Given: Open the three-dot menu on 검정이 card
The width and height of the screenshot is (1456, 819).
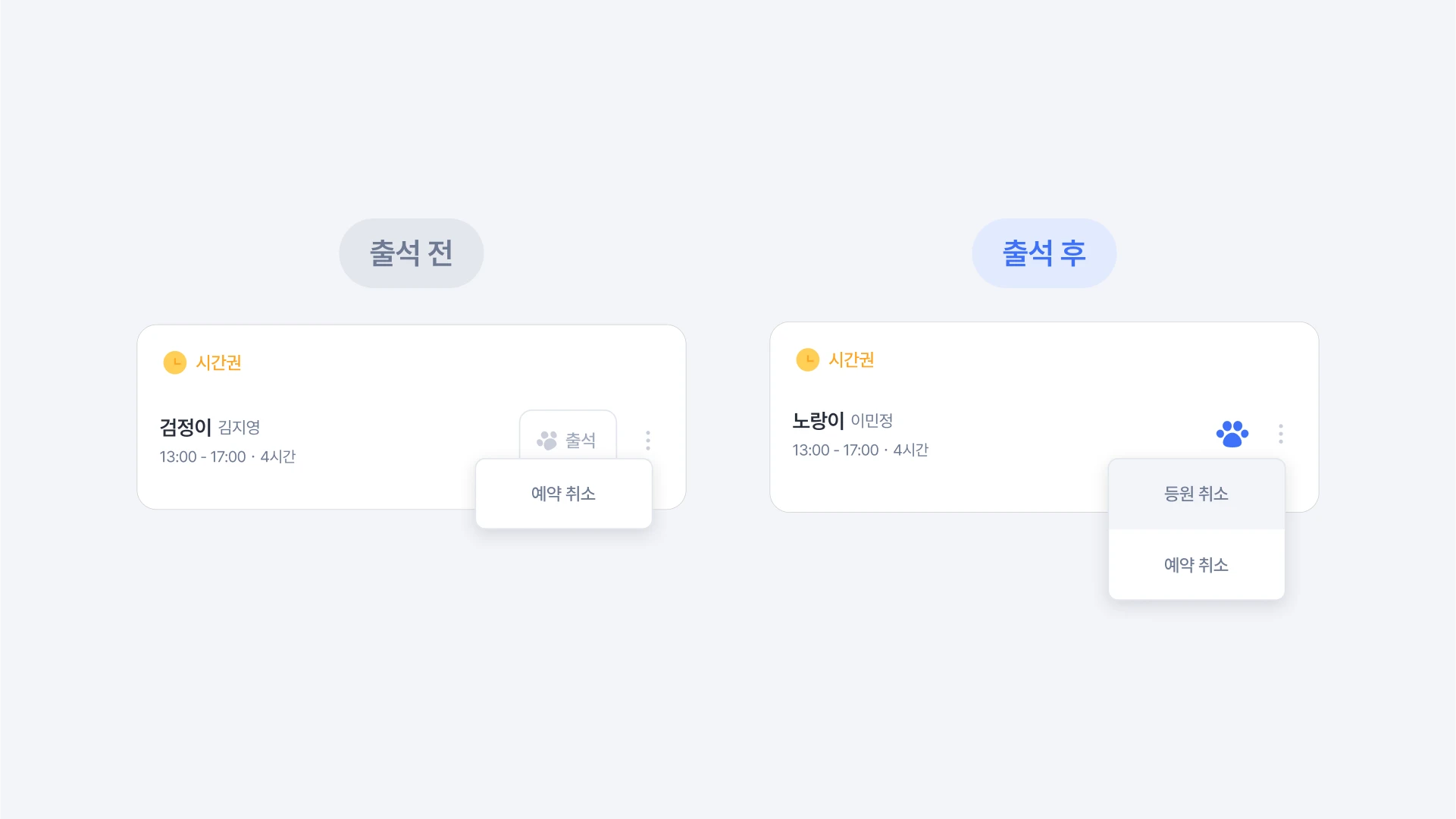Looking at the screenshot, I should coord(648,441).
